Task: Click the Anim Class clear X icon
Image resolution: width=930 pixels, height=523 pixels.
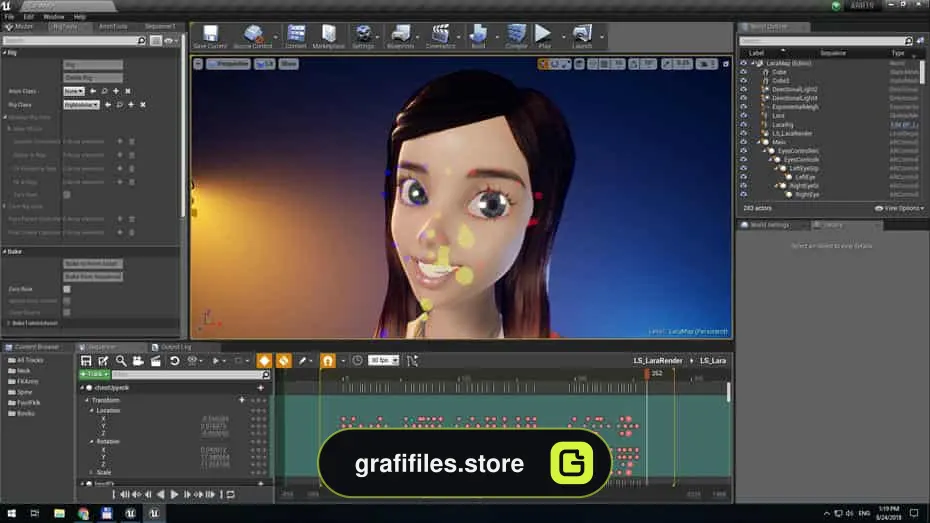Action: pos(128,91)
